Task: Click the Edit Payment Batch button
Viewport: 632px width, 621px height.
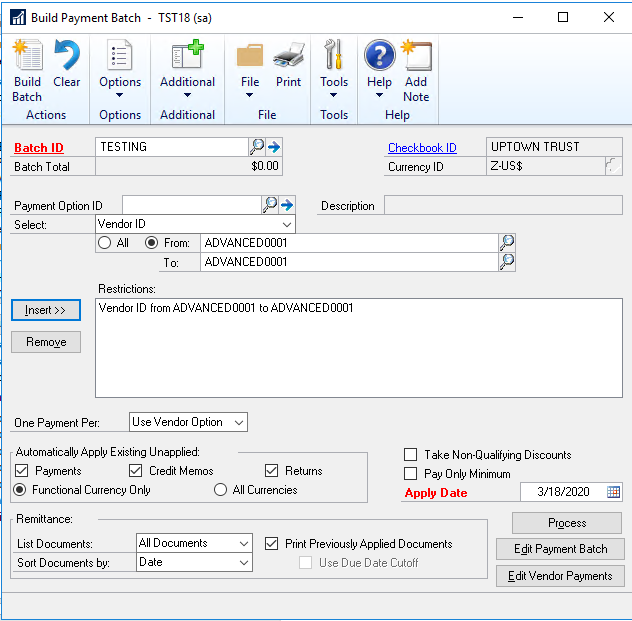Action: pos(560,549)
